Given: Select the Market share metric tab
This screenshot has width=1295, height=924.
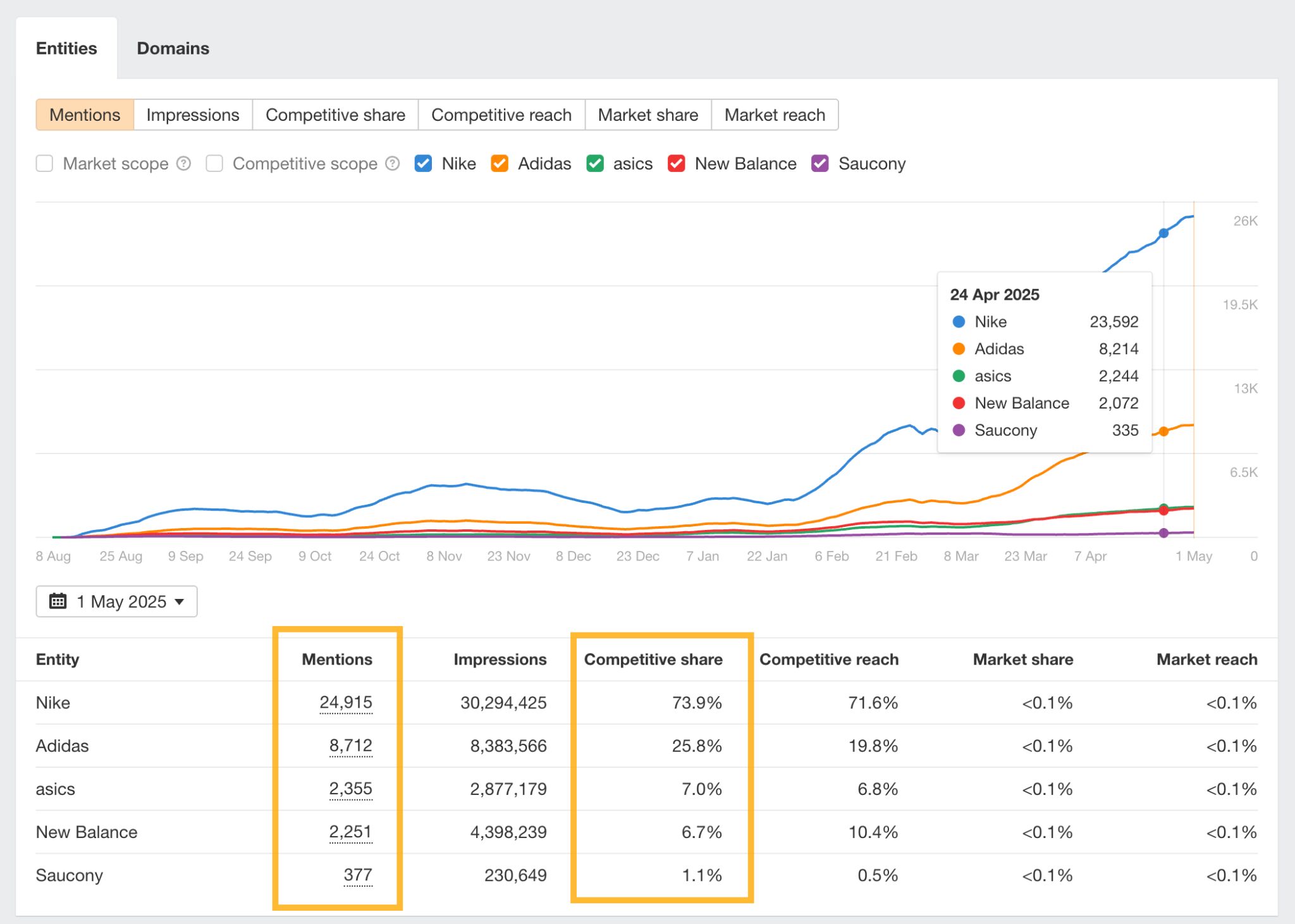Looking at the screenshot, I should (647, 114).
